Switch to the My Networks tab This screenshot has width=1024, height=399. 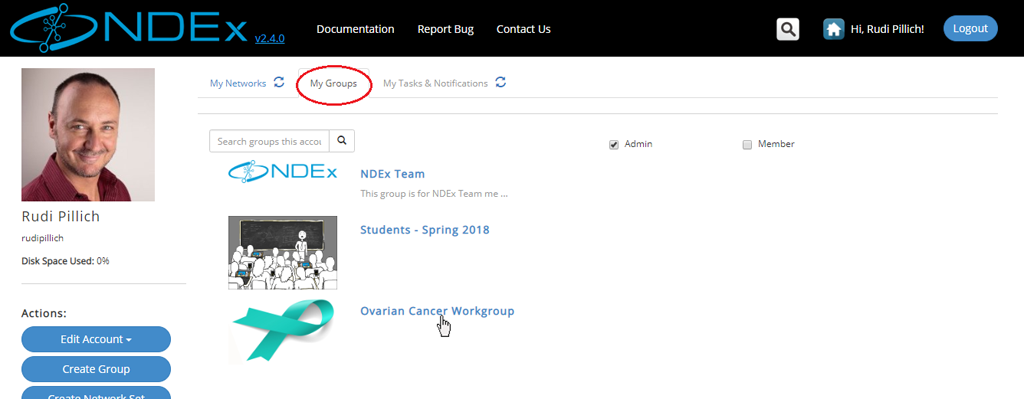click(238, 84)
